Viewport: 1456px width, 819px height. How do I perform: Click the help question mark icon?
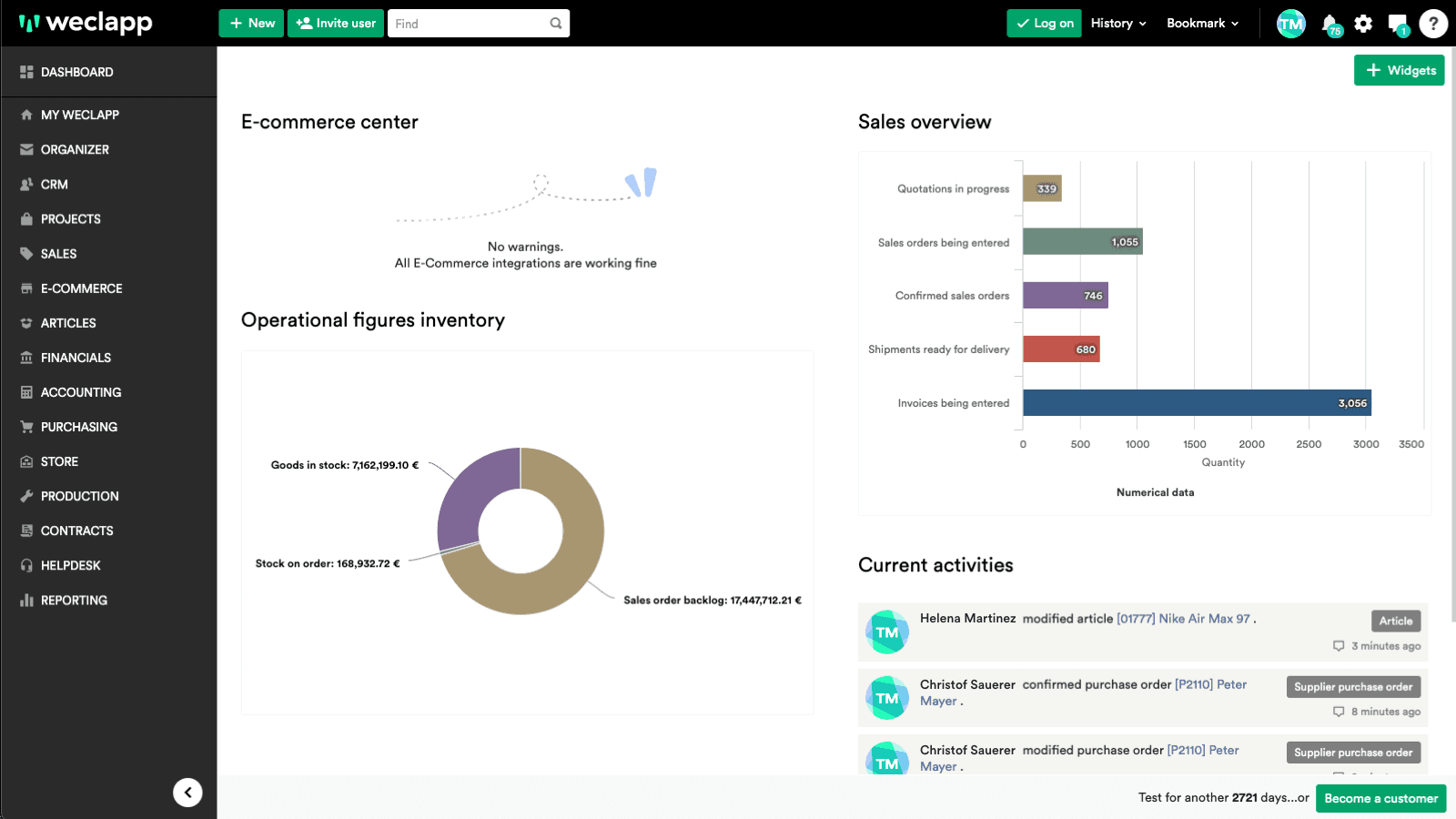click(1433, 24)
